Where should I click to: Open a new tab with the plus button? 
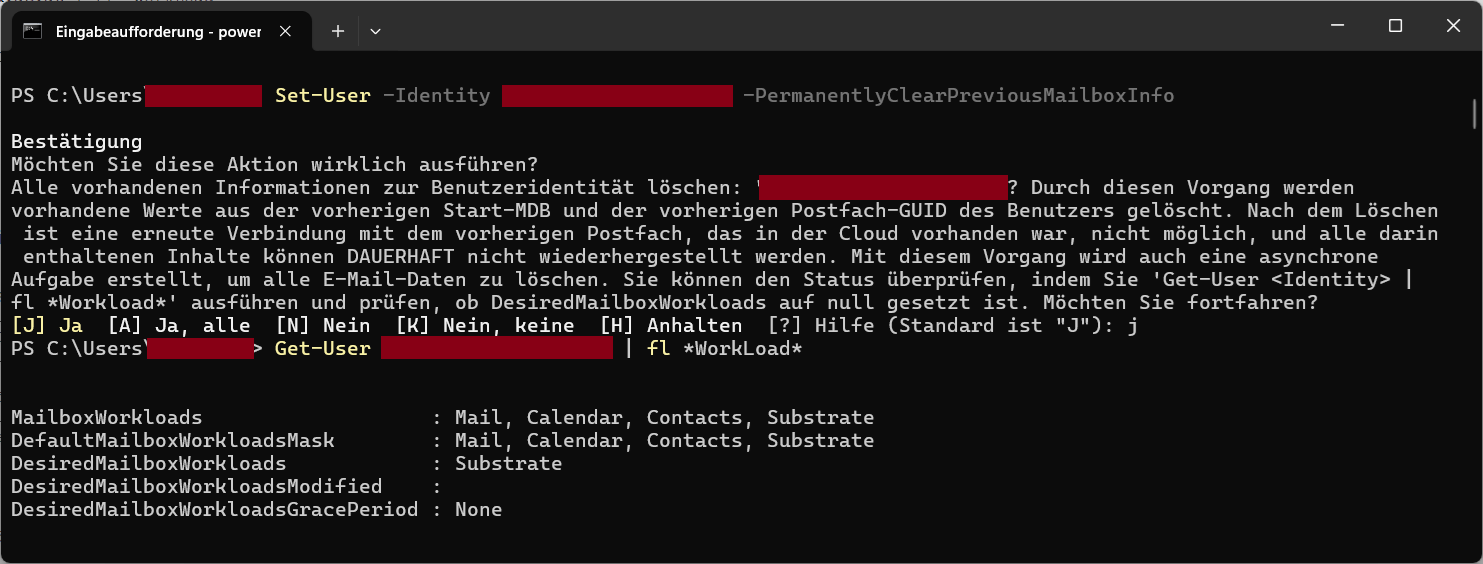pyautogui.click(x=338, y=31)
